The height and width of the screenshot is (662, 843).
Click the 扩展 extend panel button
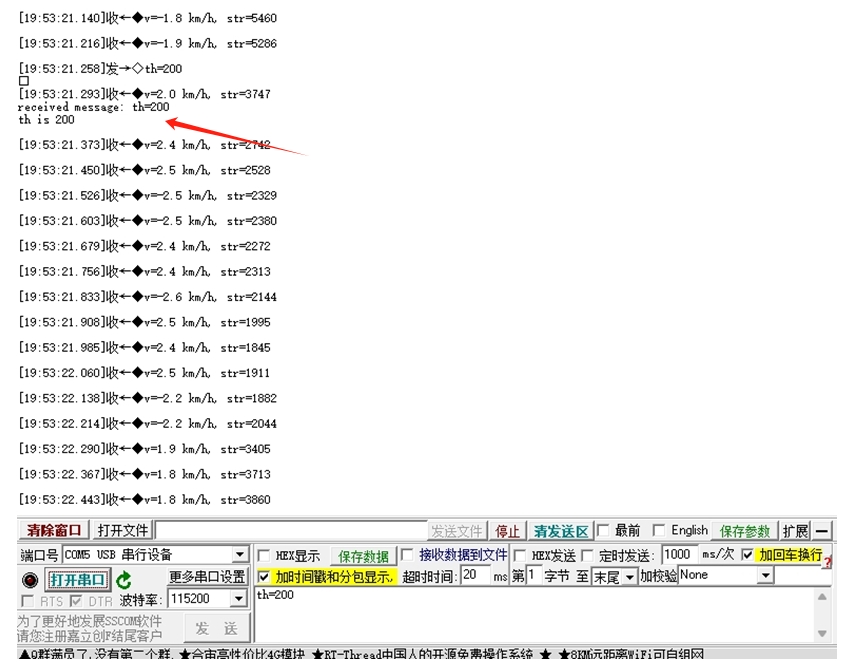click(795, 531)
